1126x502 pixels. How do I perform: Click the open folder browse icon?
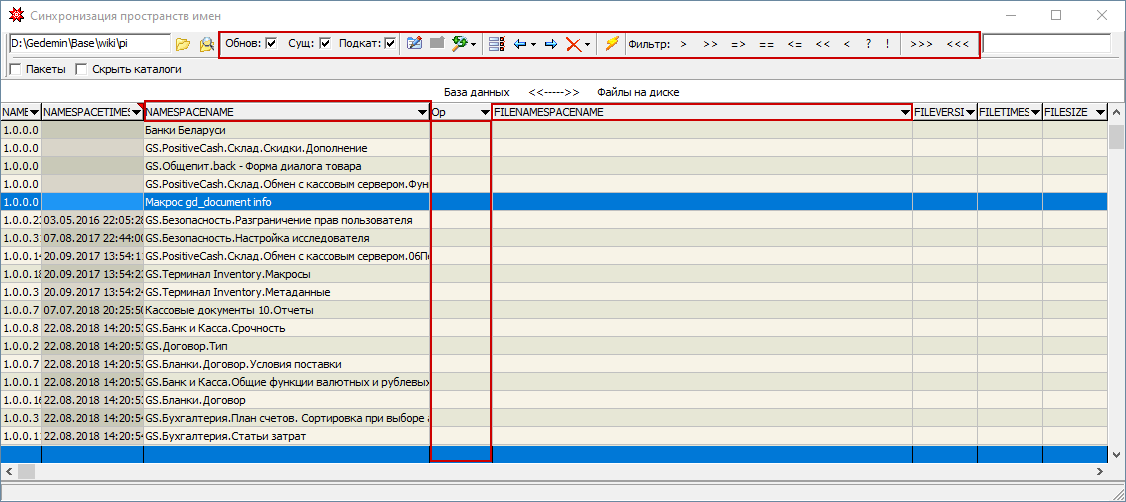(x=182, y=44)
